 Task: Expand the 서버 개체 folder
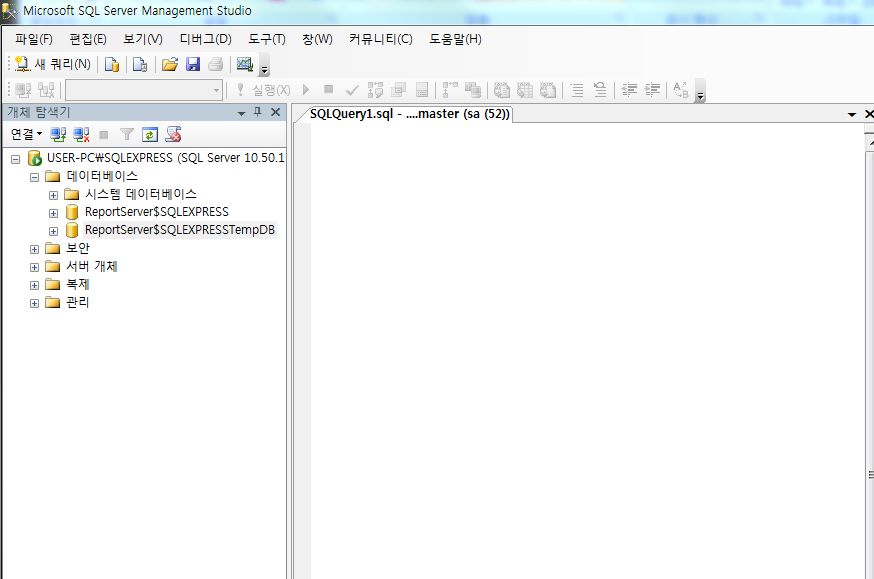tap(35, 267)
